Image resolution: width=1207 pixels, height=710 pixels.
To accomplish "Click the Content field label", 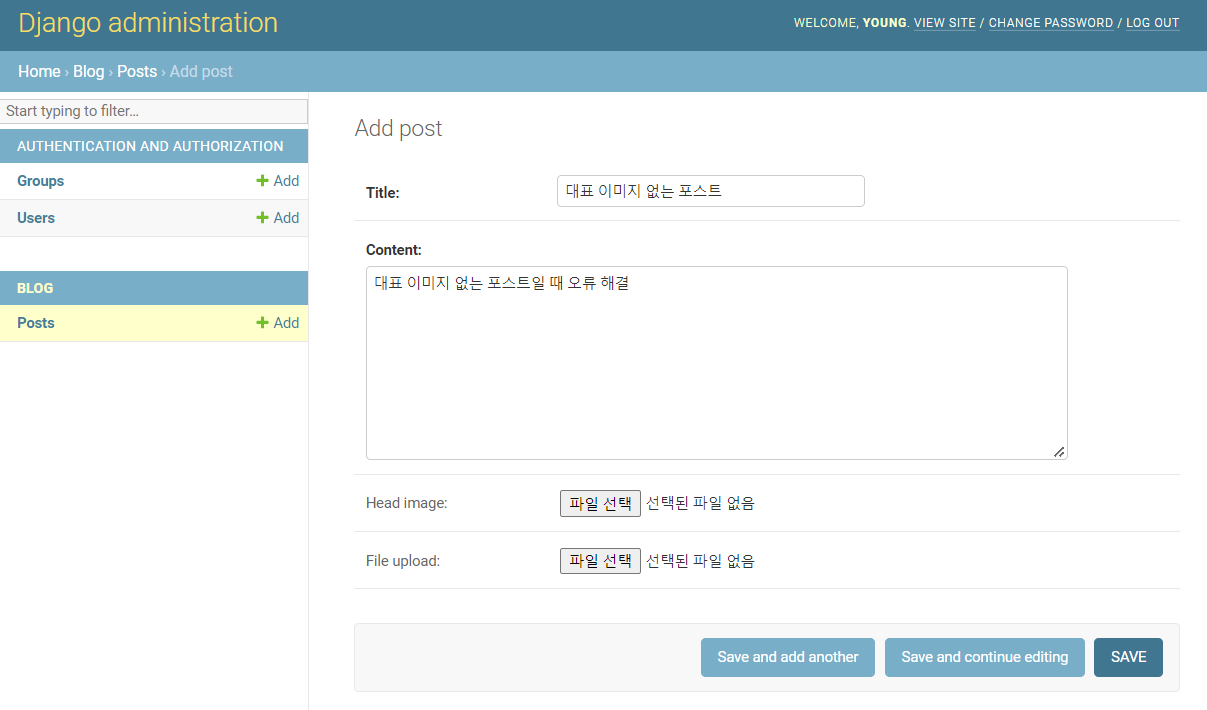I will [394, 250].
